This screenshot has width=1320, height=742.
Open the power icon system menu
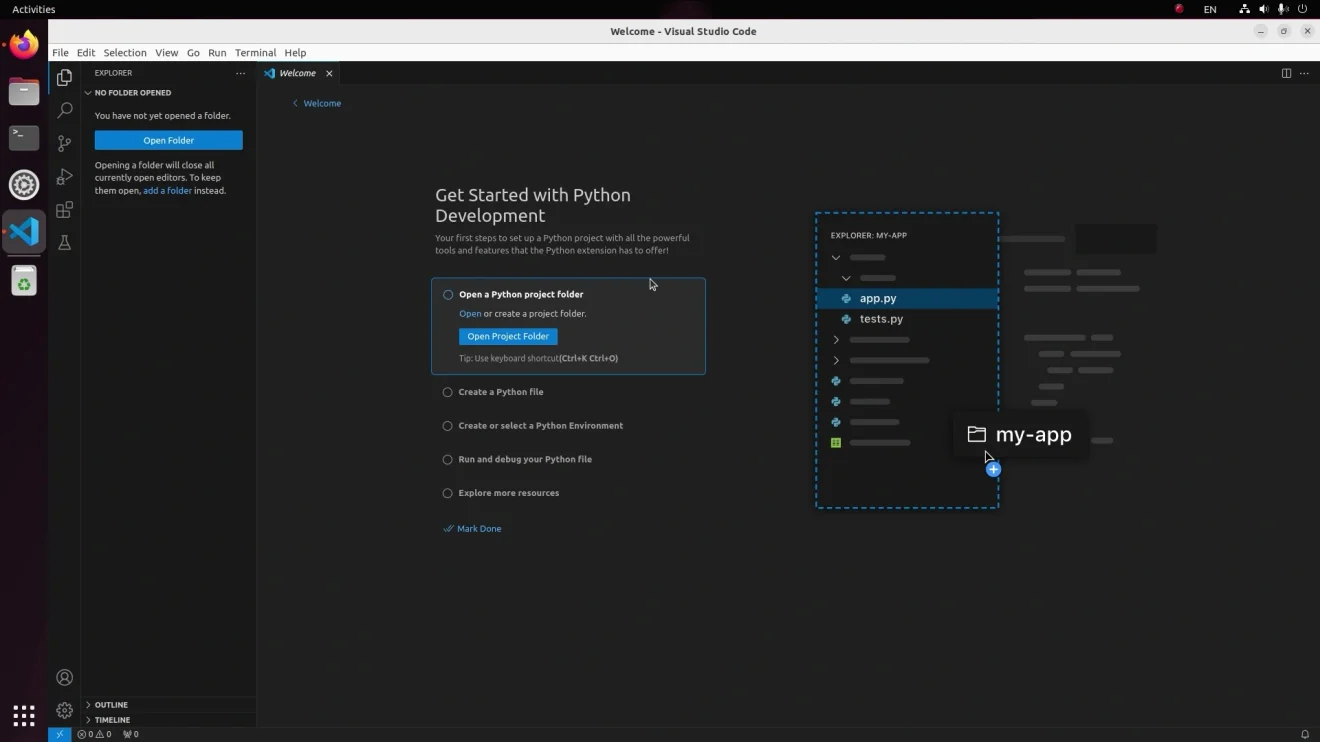(1302, 9)
